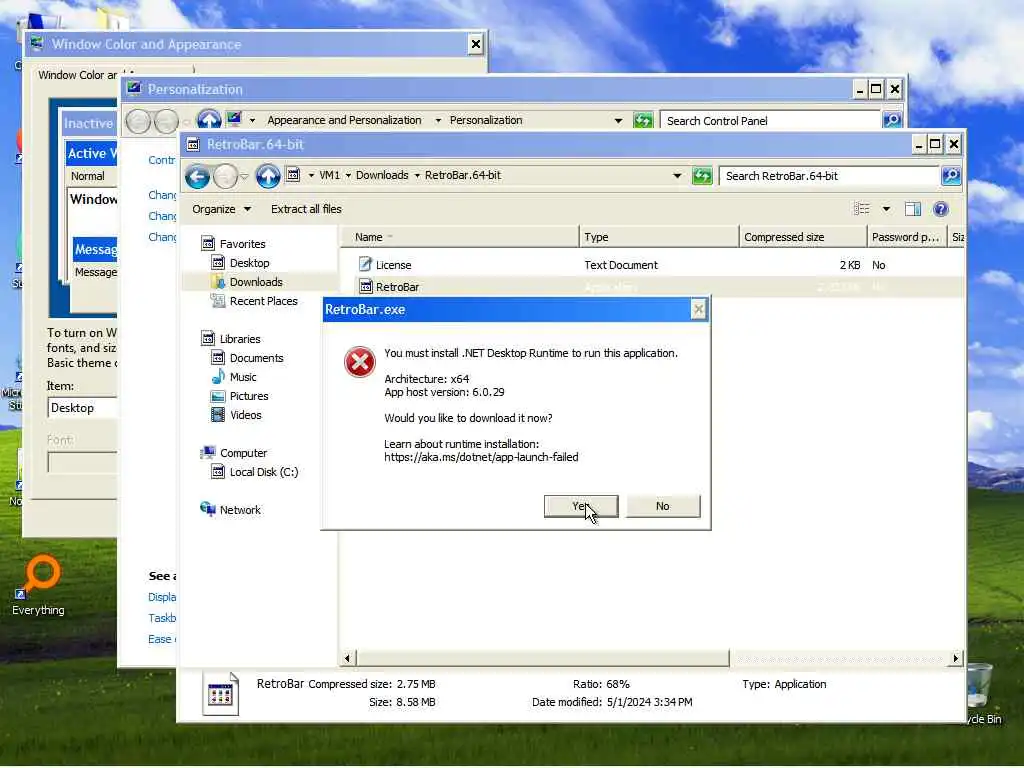Open the Organize menu
Viewport: 1024px width, 768px height.
pyautogui.click(x=221, y=209)
